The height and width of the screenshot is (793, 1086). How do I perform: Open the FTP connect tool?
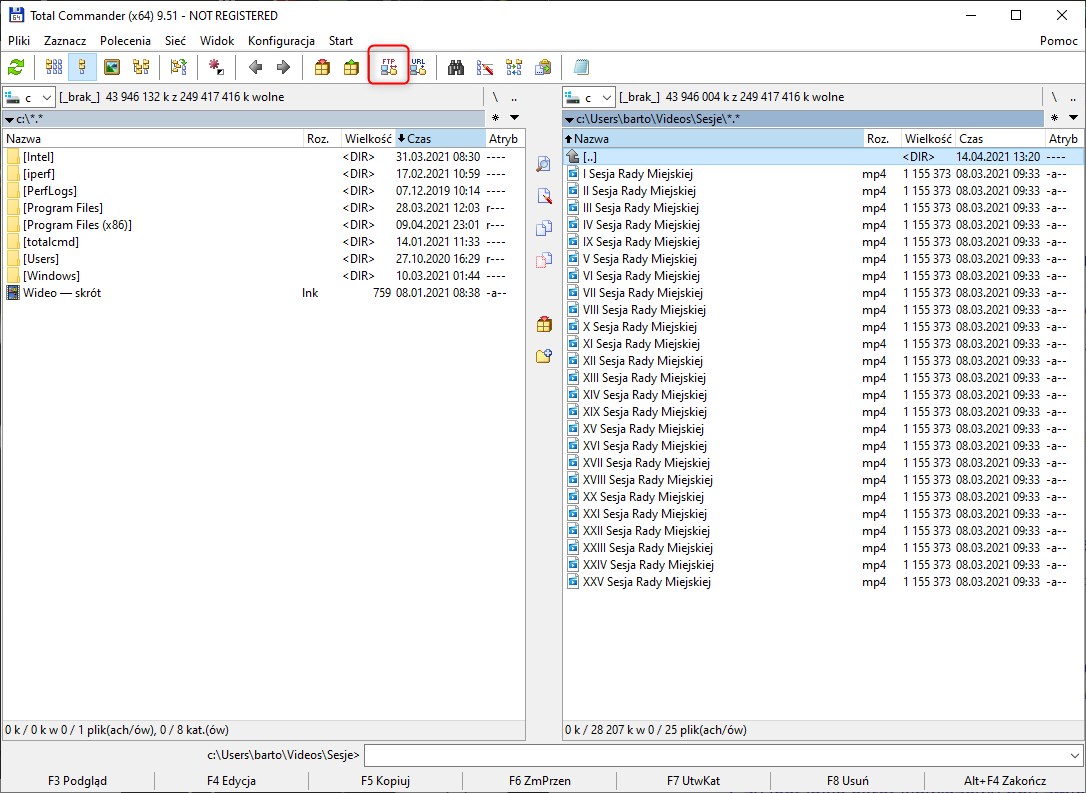click(x=389, y=68)
